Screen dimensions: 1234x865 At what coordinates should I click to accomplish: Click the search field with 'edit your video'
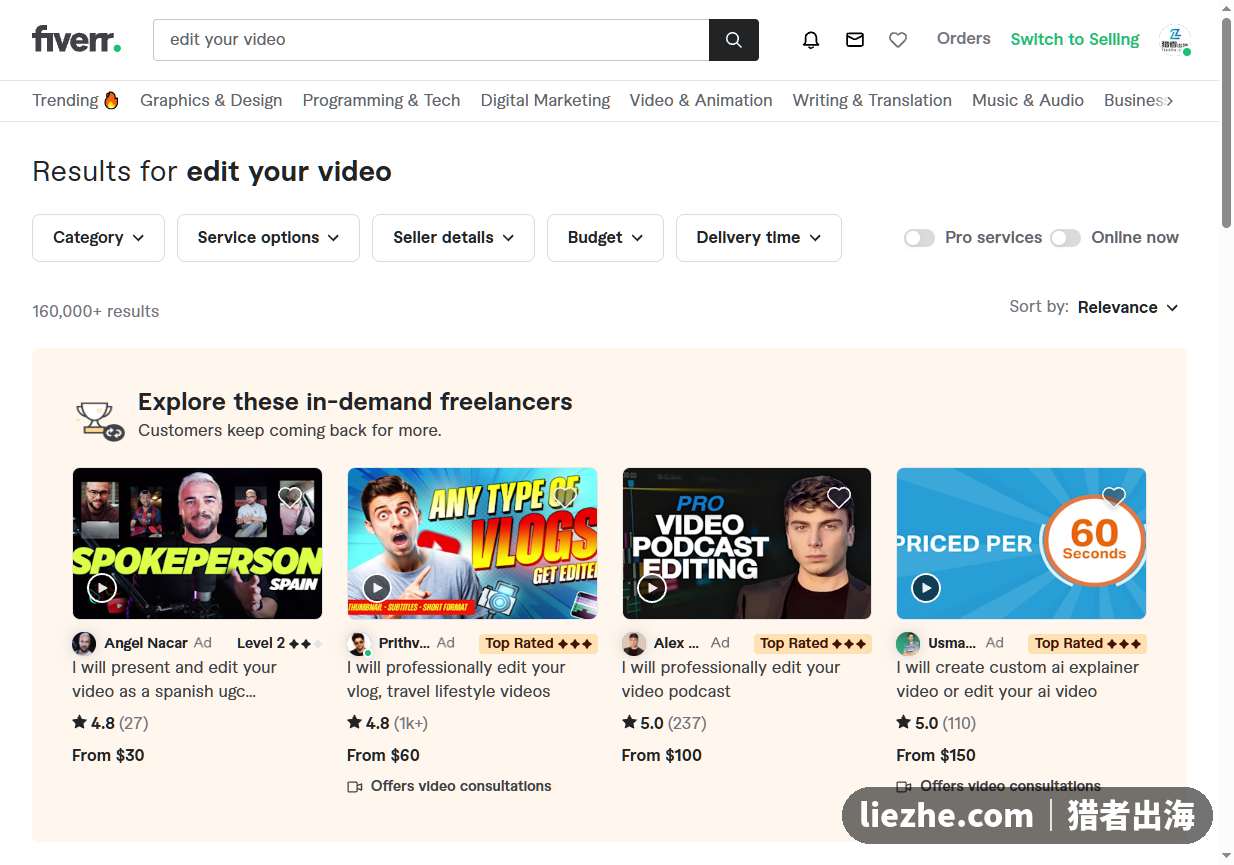[x=431, y=40]
